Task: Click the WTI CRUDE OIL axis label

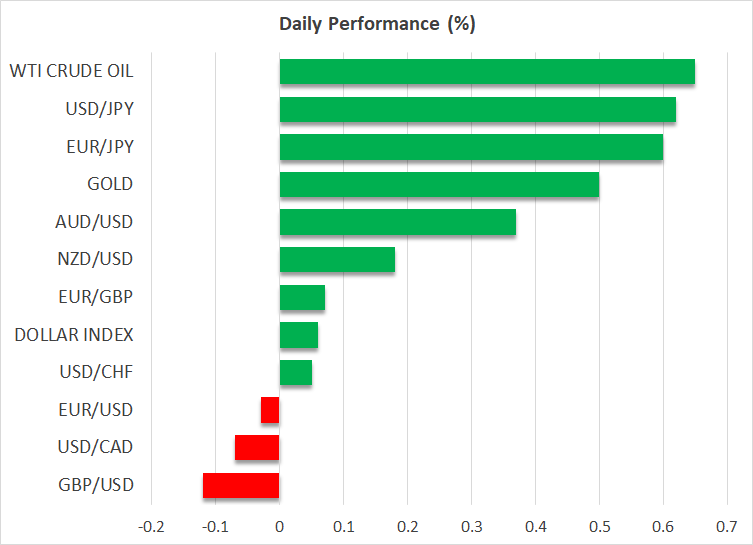Action: [x=71, y=71]
